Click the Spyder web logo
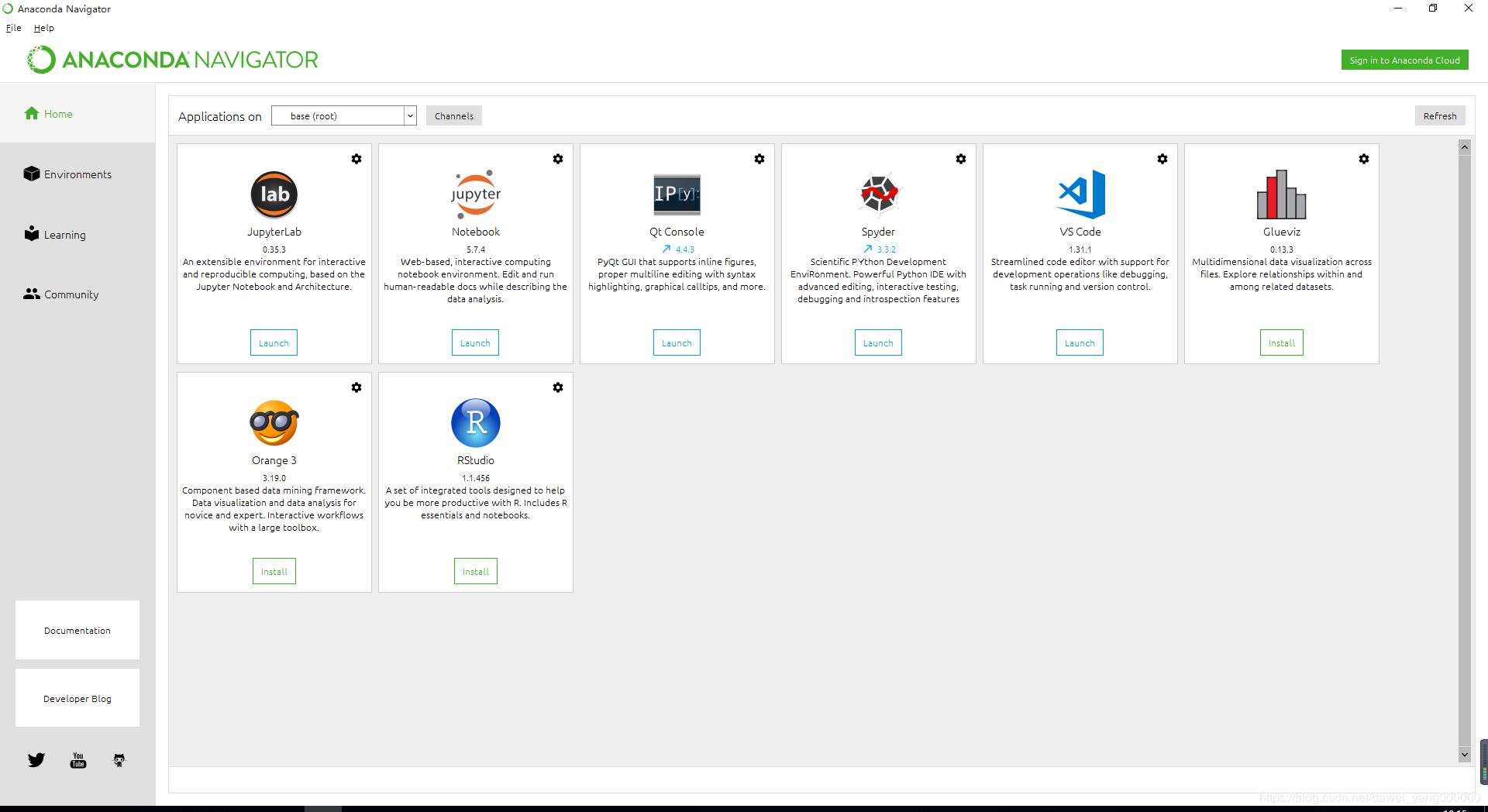Screen dimensions: 1488x812 (879, 193)
